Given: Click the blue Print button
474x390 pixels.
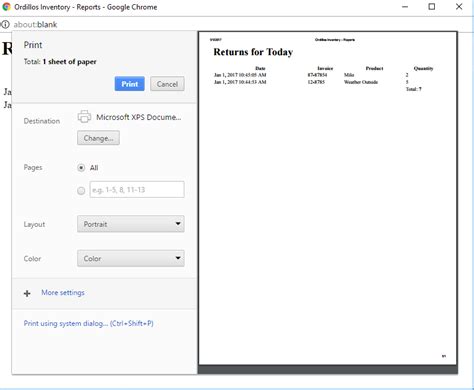Looking at the screenshot, I should tap(129, 84).
